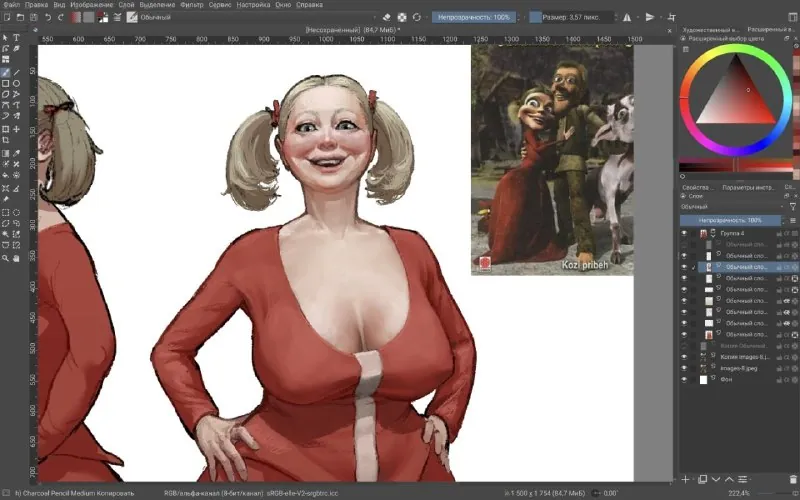Open the Файл menu
800x500 pixels.
[x=11, y=5]
